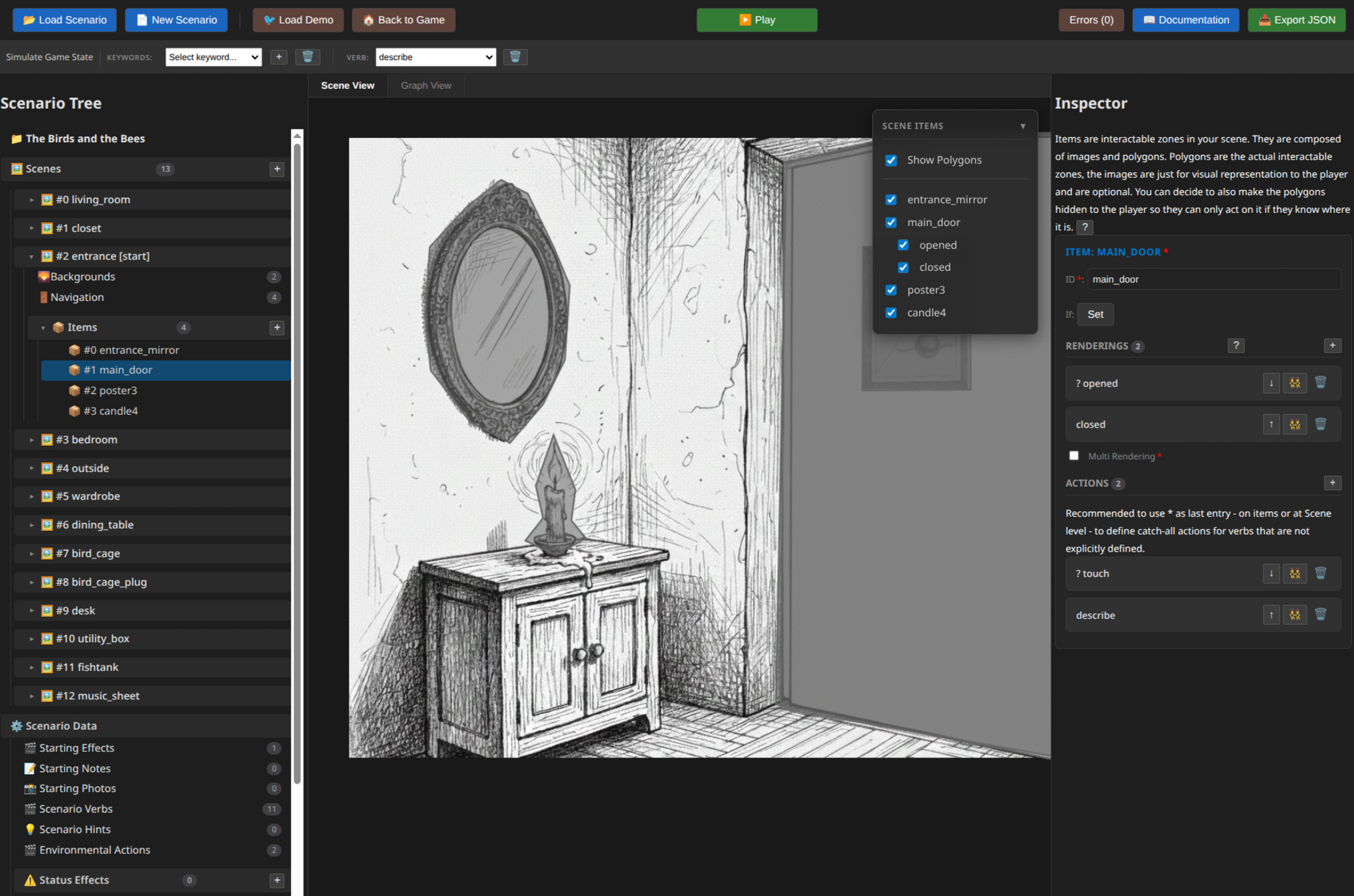Click the people icon on the closed rendering

tap(1294, 424)
